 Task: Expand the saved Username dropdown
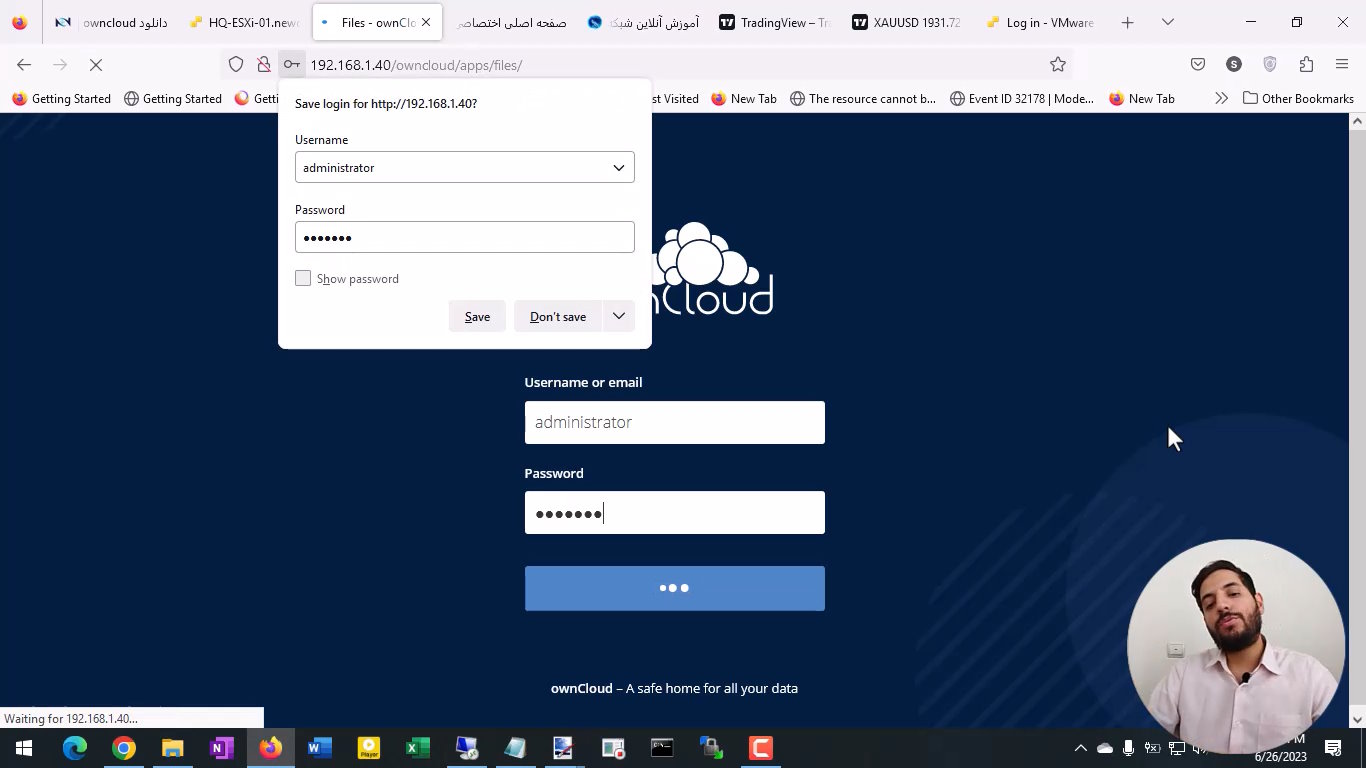[x=619, y=168]
